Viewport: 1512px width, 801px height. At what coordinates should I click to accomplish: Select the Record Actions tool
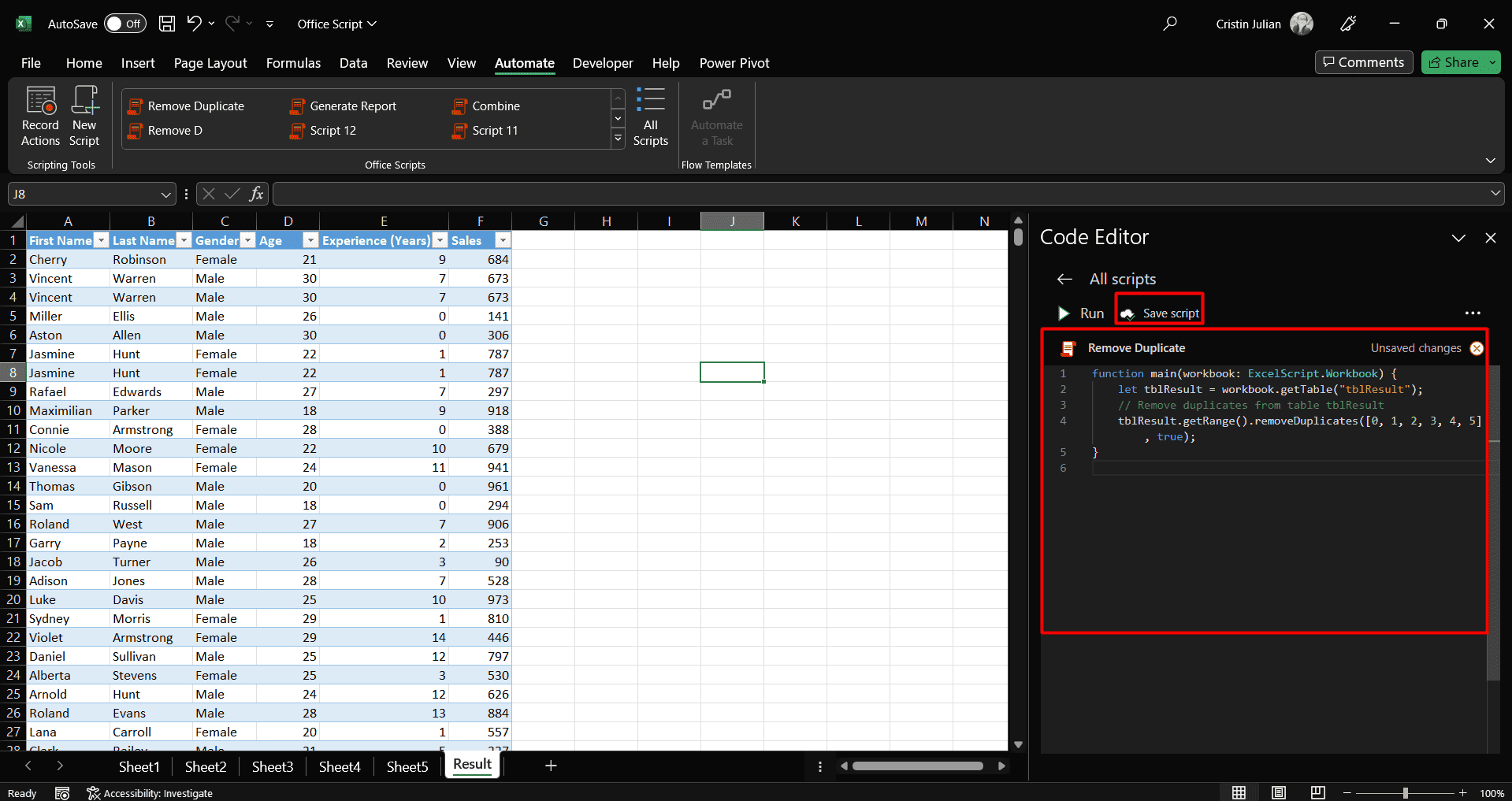pyautogui.click(x=39, y=115)
